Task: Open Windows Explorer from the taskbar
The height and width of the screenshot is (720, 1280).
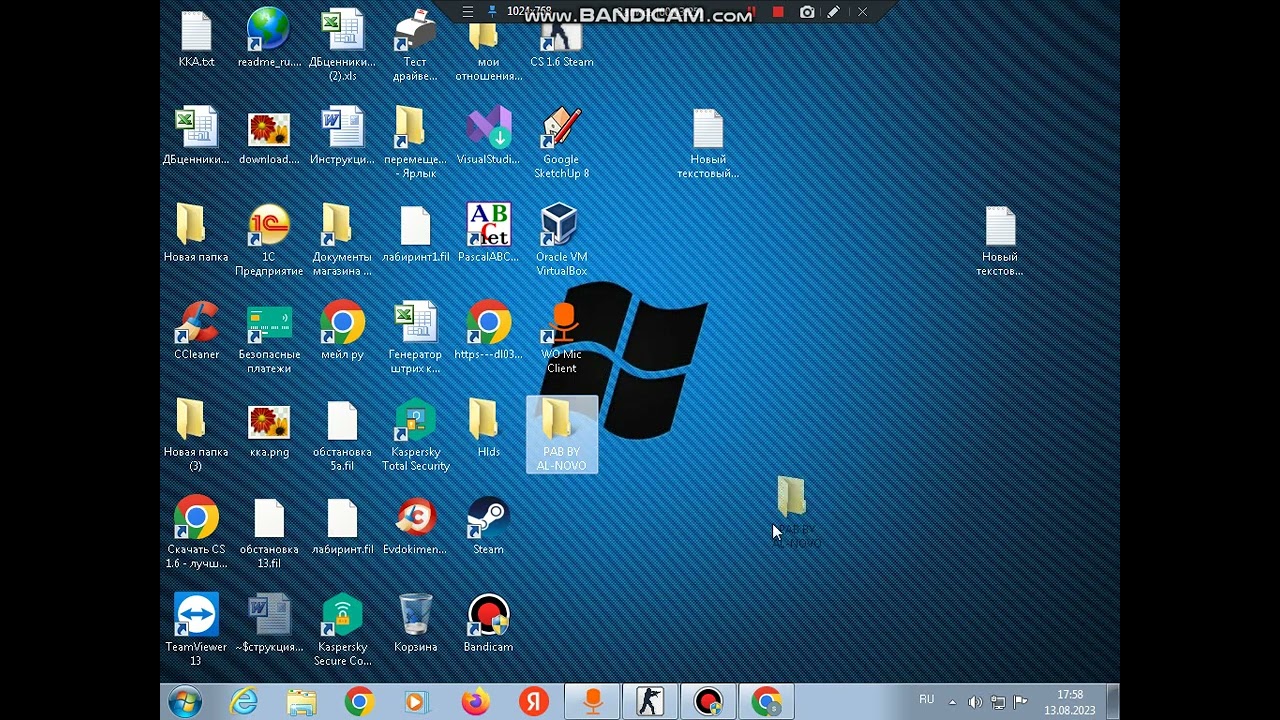Action: [301, 702]
